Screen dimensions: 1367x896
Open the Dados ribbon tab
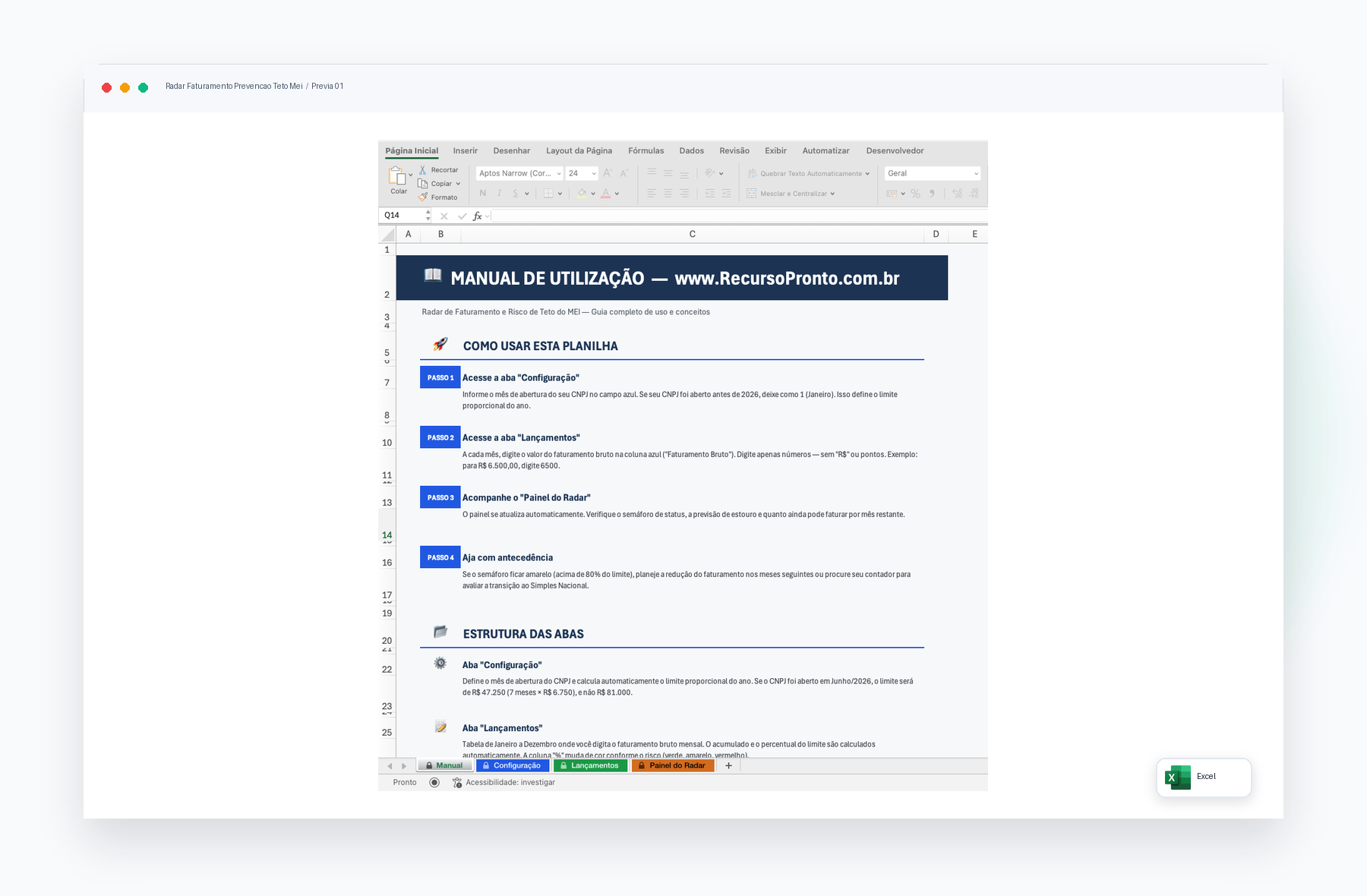692,151
